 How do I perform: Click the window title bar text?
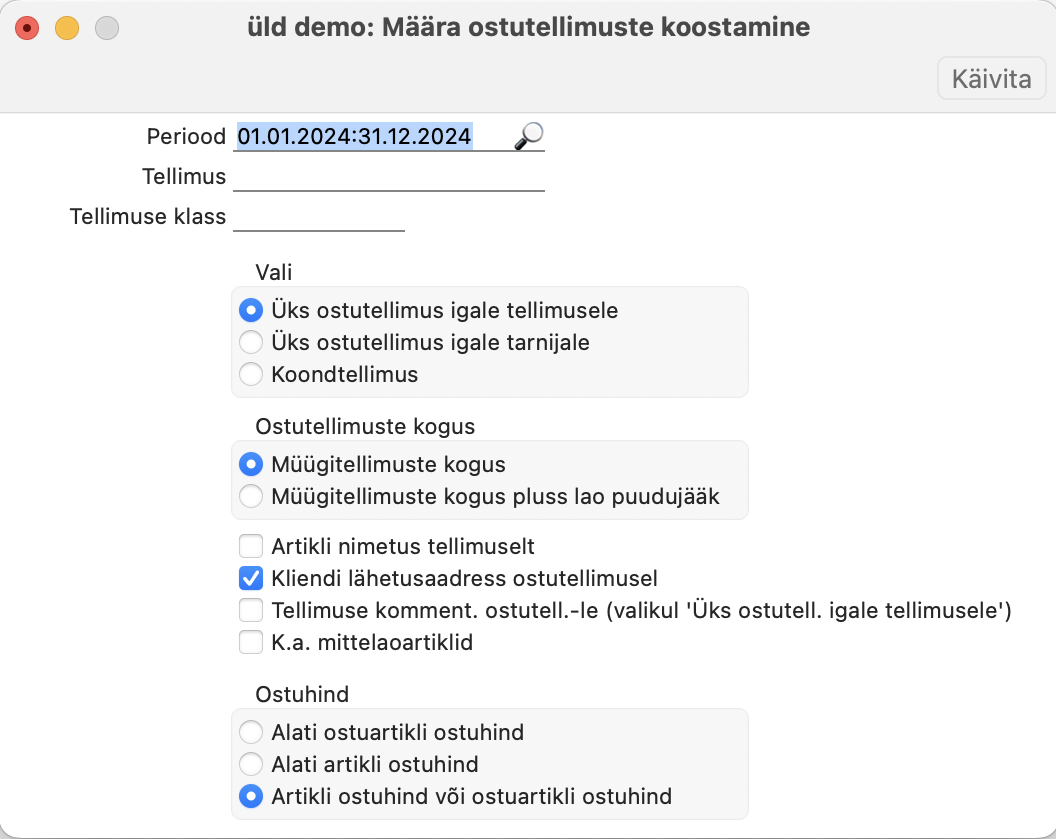click(x=528, y=28)
